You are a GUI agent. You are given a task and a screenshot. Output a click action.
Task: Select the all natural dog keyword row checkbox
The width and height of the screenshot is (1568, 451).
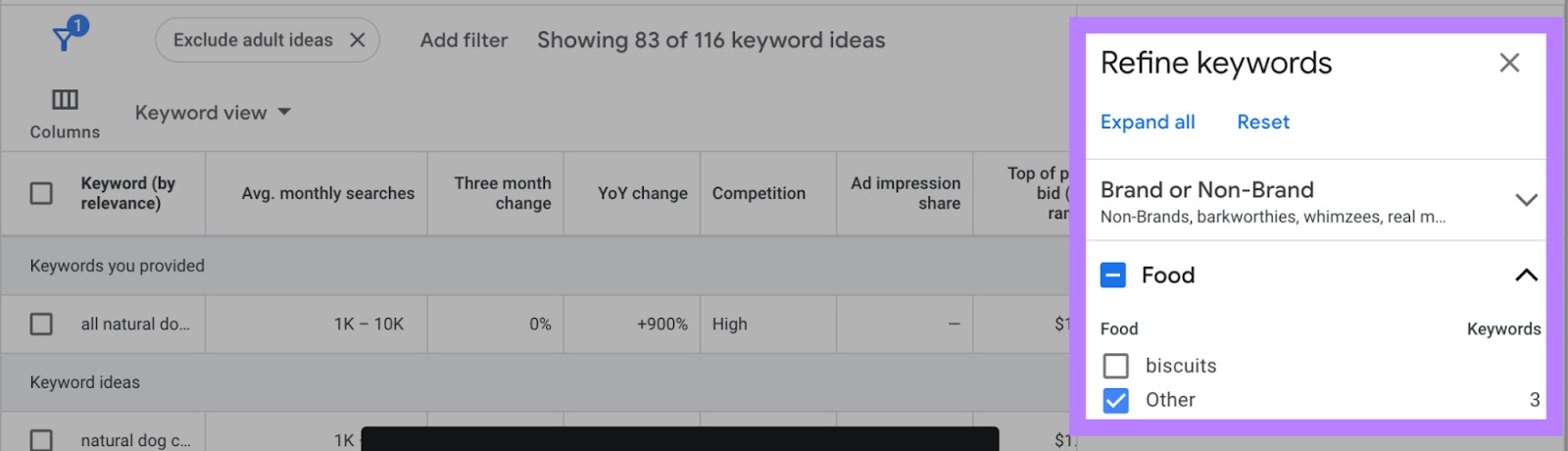tap(41, 324)
